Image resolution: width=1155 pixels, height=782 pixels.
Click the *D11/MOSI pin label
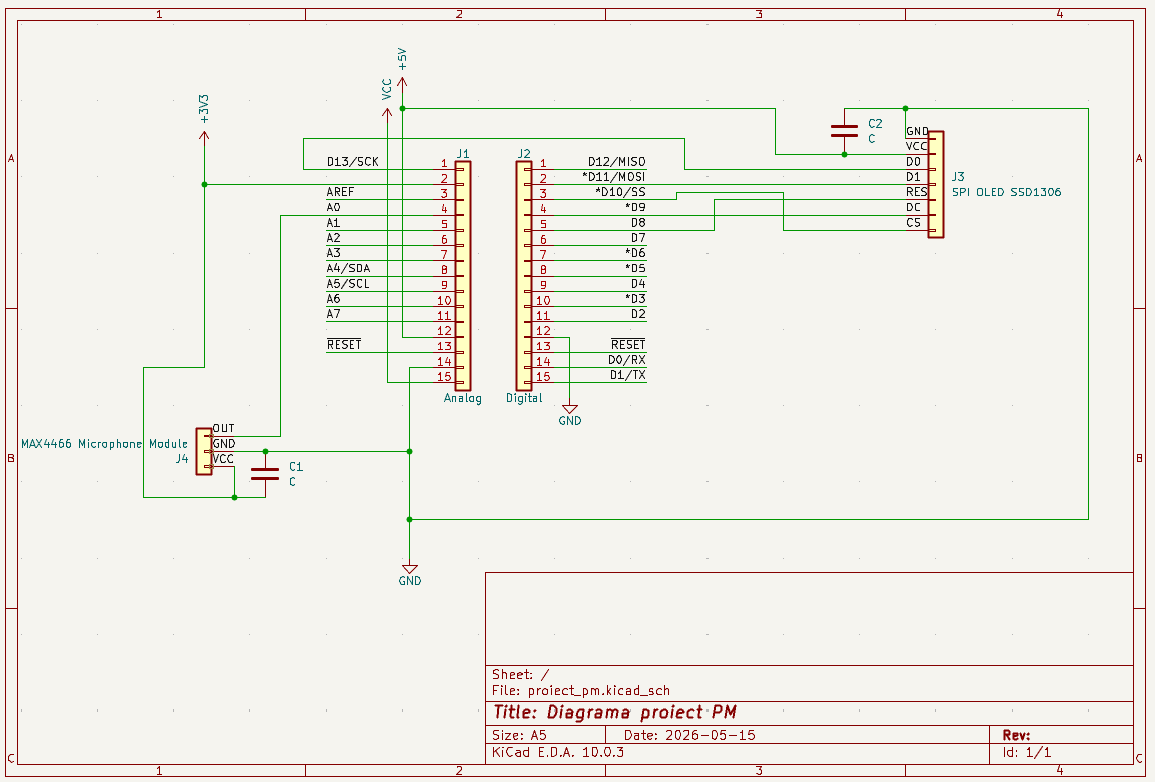pos(614,177)
